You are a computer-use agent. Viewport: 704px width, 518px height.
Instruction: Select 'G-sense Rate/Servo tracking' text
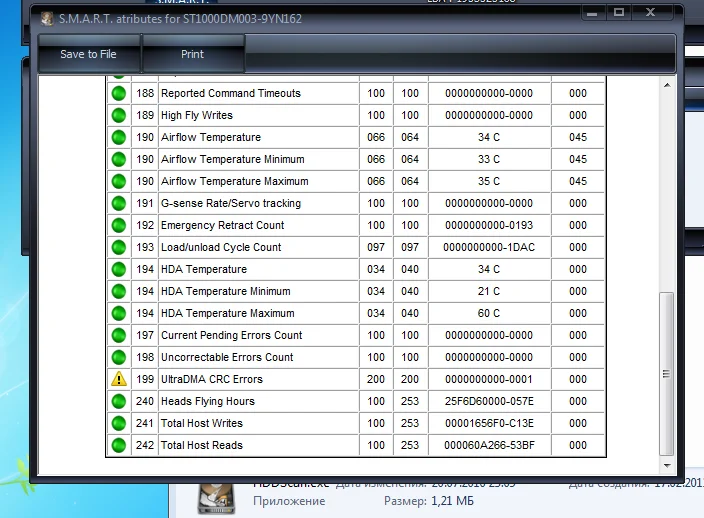click(231, 203)
